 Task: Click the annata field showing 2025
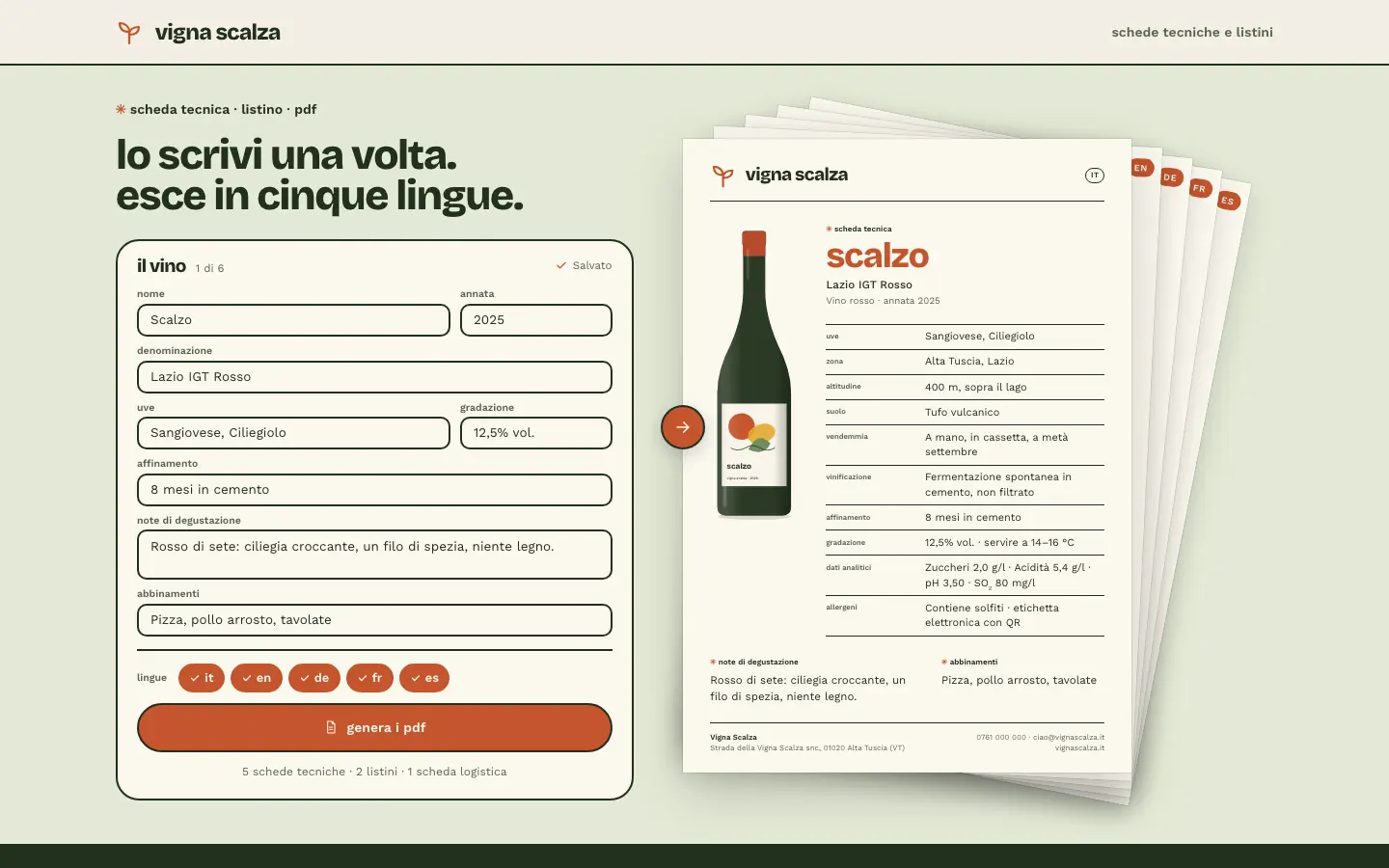tap(536, 320)
